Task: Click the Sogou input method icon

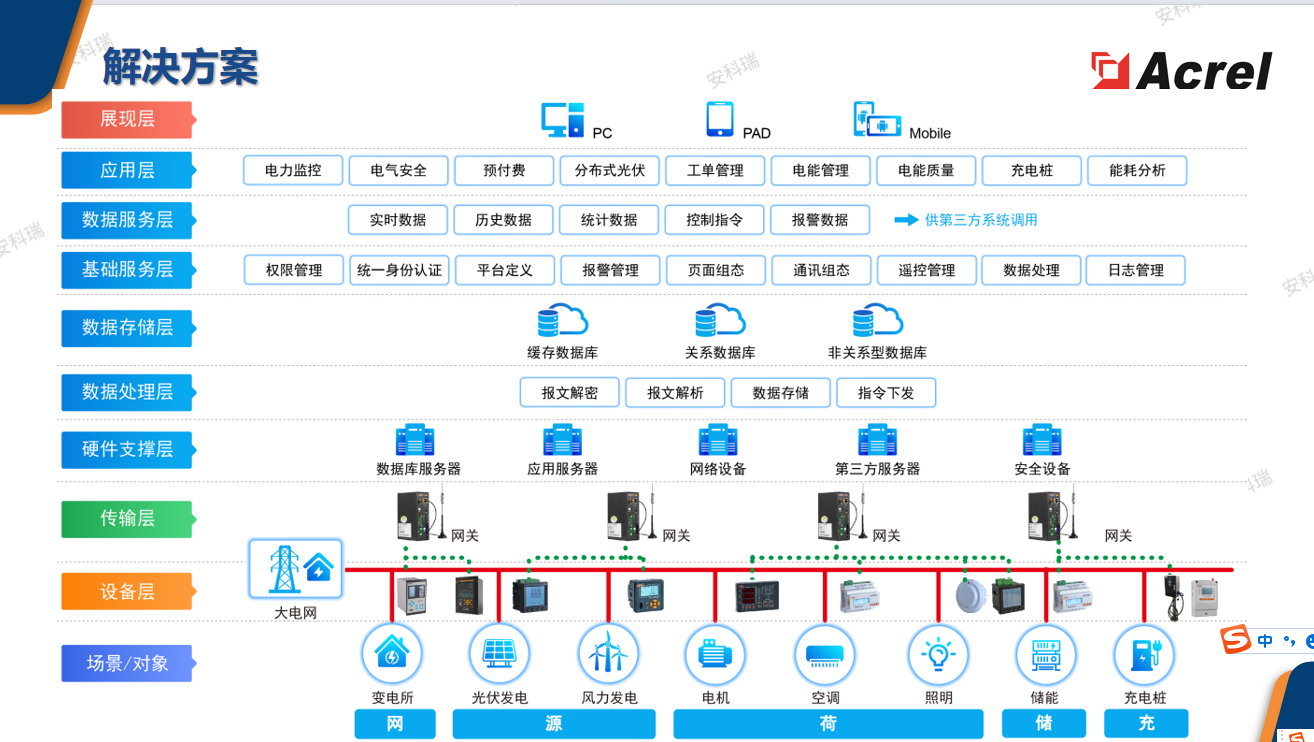Action: 1237,640
